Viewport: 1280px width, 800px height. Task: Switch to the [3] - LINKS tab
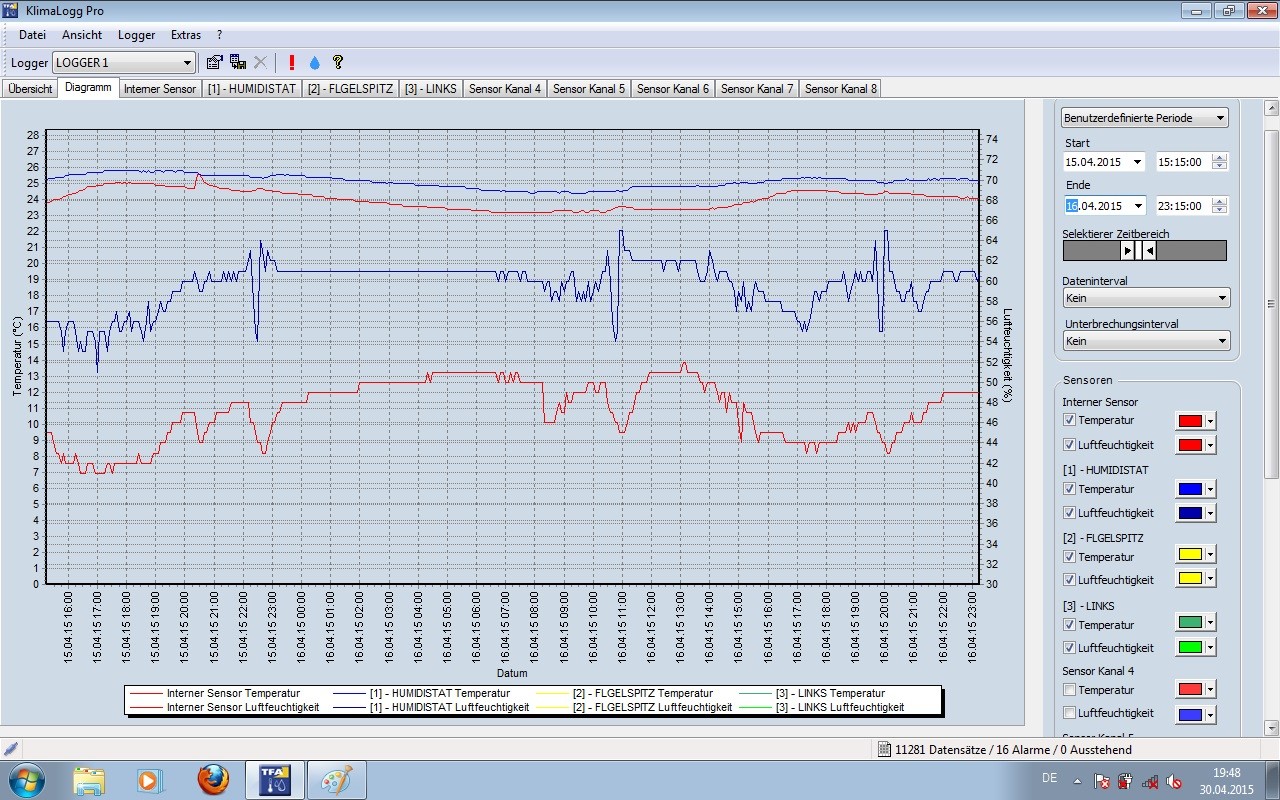(430, 89)
